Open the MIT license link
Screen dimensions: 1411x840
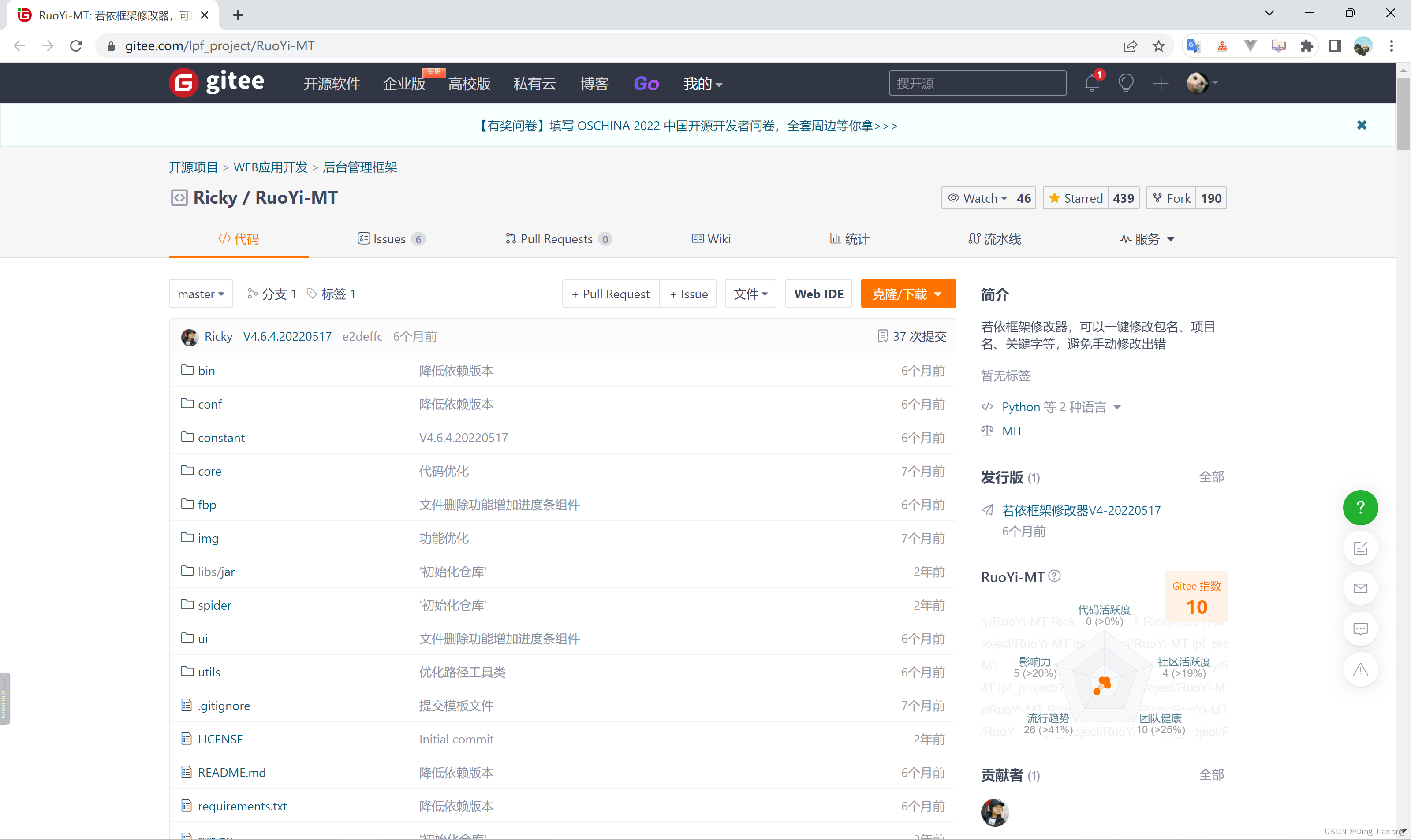[1012, 431]
